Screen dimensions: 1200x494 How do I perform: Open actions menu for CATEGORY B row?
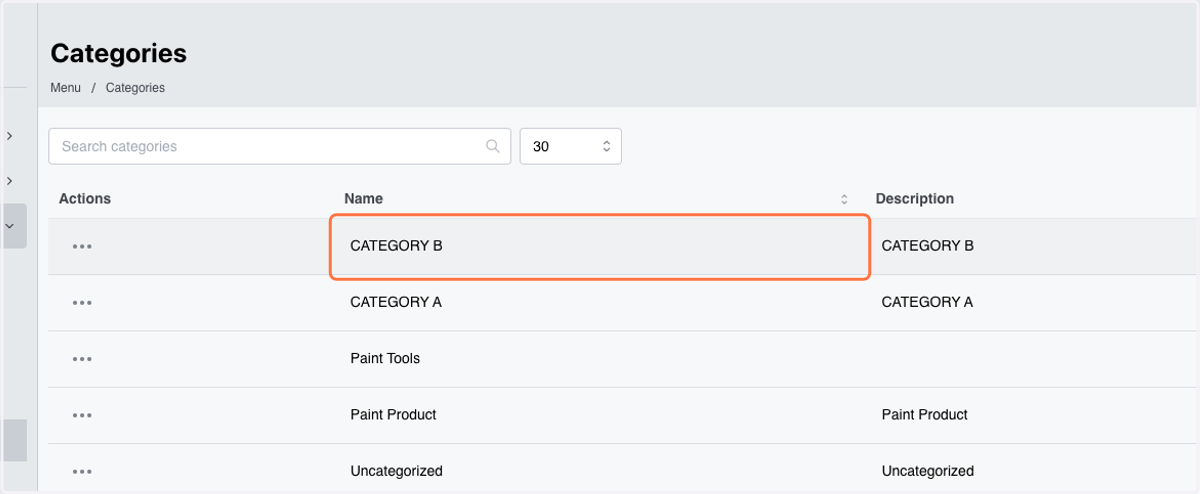click(x=82, y=246)
